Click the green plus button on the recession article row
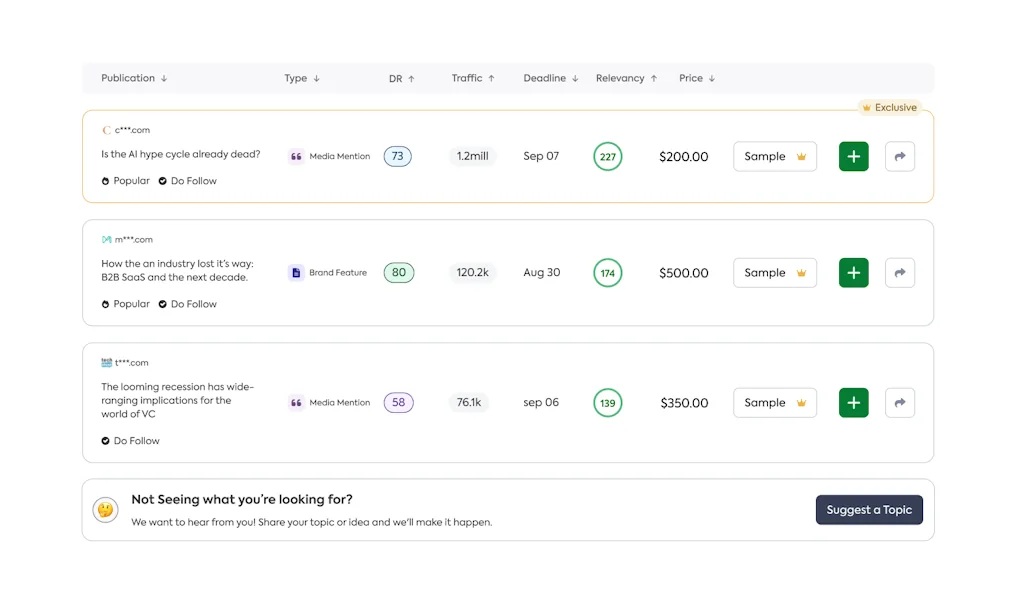This screenshot has height=611, width=1024. coord(853,402)
